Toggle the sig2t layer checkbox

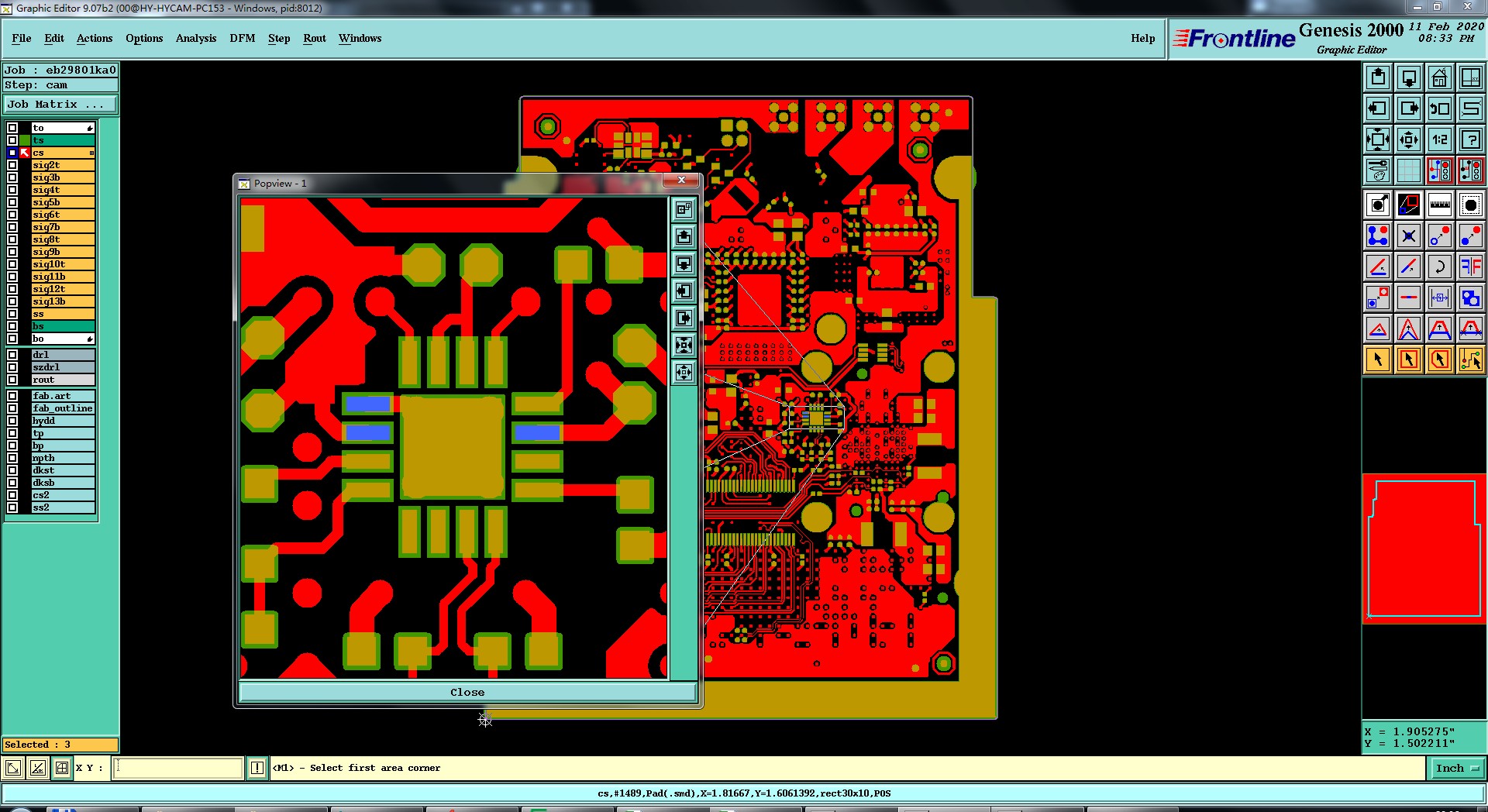(12, 165)
